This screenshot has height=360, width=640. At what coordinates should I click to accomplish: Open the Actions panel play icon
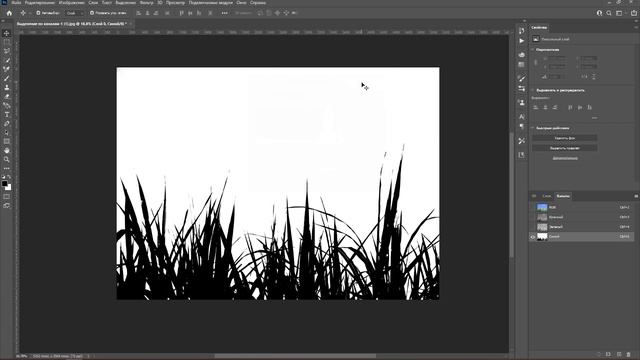(x=521, y=41)
